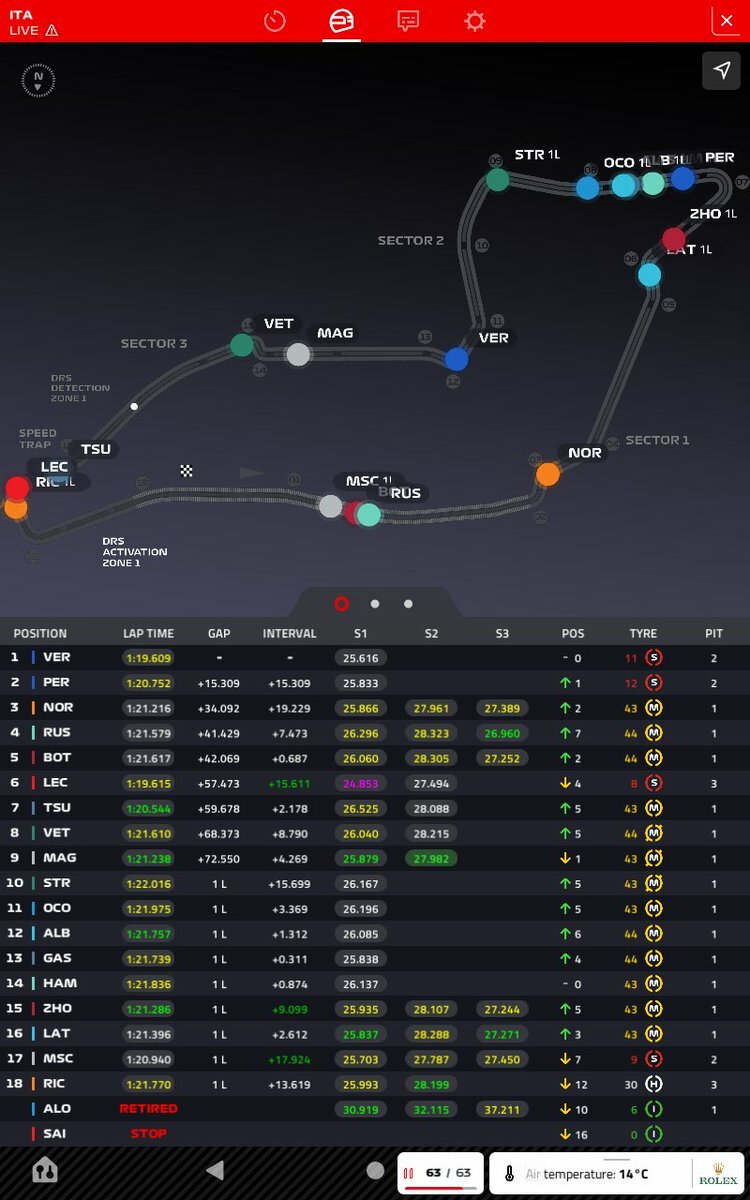The image size is (750, 1200).
Task: Tap LEC soft tyre icon
Action: point(654,782)
